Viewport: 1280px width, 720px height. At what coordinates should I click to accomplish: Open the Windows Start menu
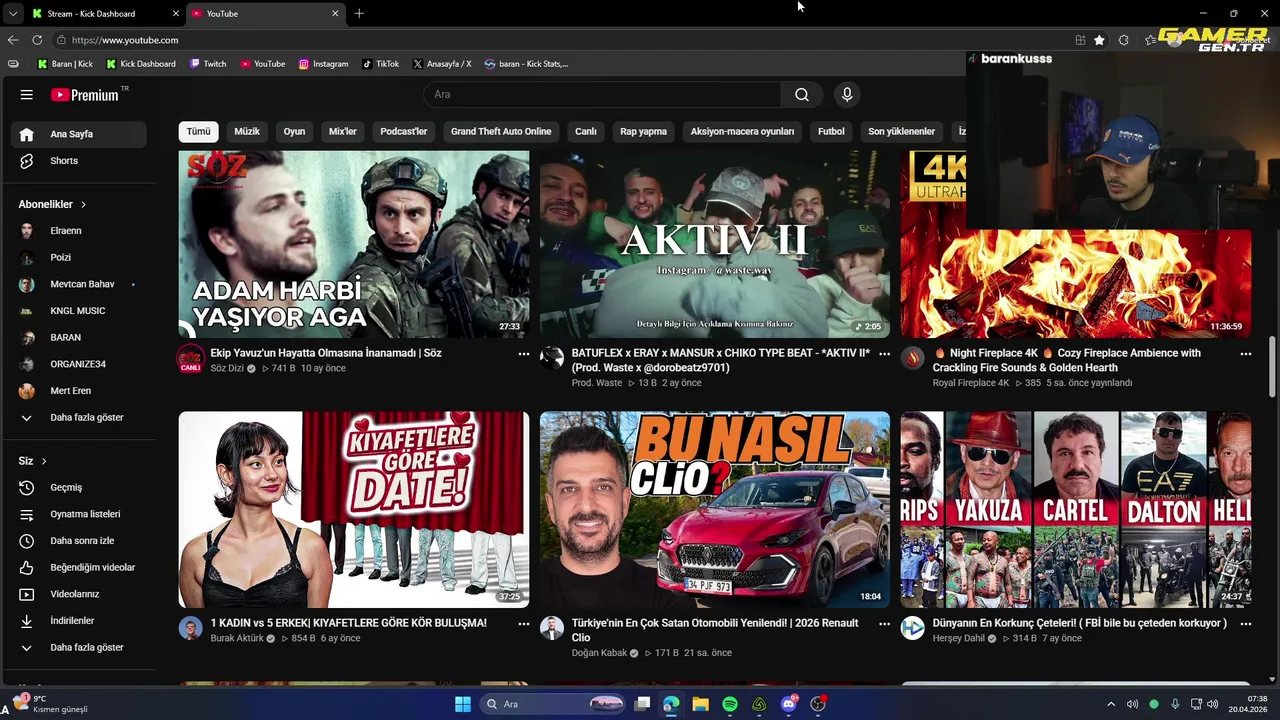pos(463,704)
